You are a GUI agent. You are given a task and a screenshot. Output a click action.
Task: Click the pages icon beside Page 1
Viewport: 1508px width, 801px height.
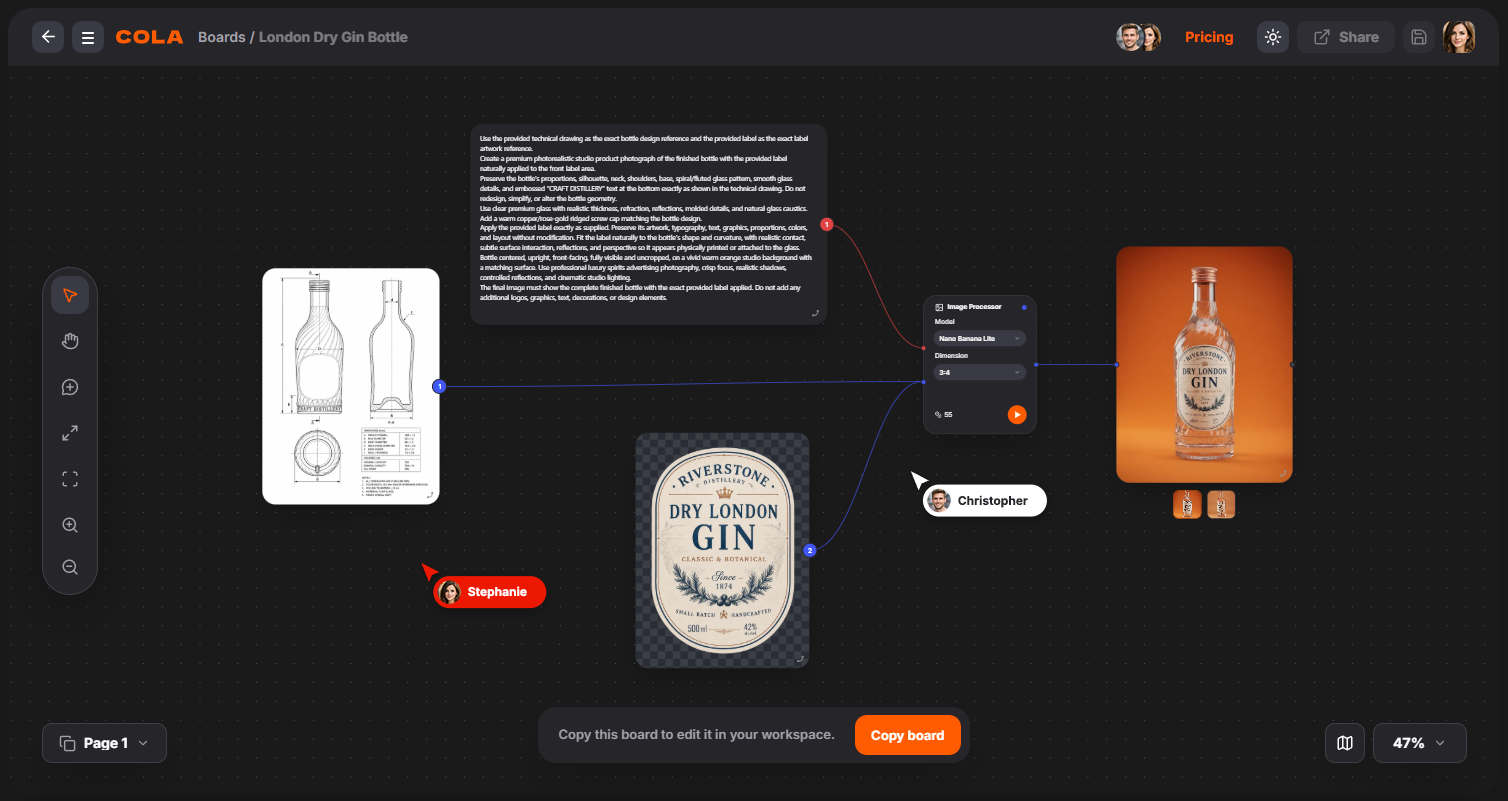click(x=67, y=743)
